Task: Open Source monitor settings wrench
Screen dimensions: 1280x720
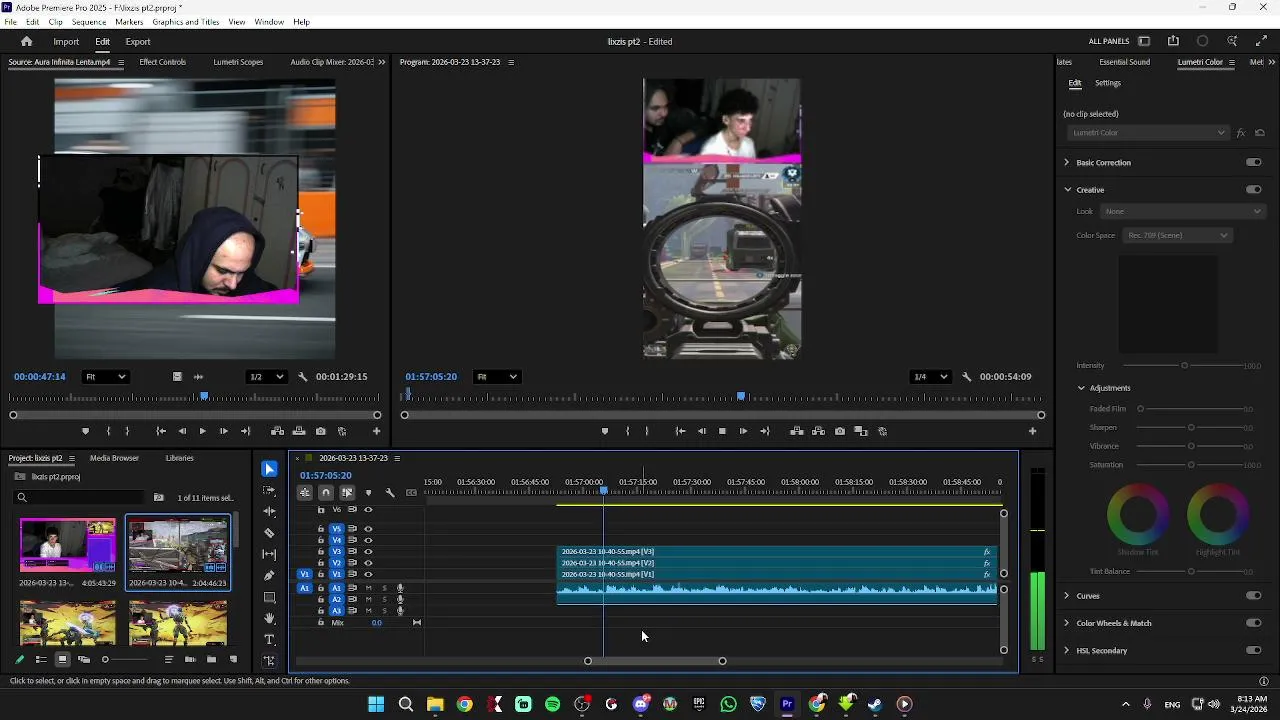Action: [302, 377]
